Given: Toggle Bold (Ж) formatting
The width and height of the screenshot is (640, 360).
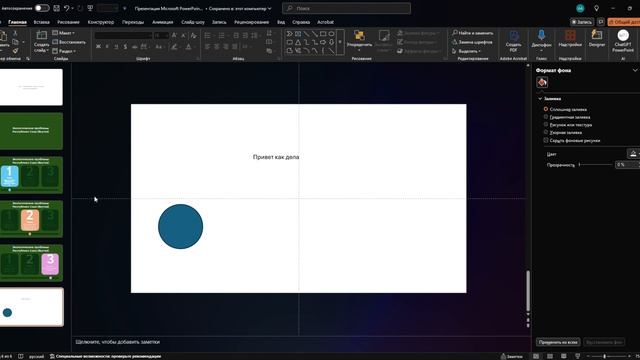Looking at the screenshot, I should [98, 47].
